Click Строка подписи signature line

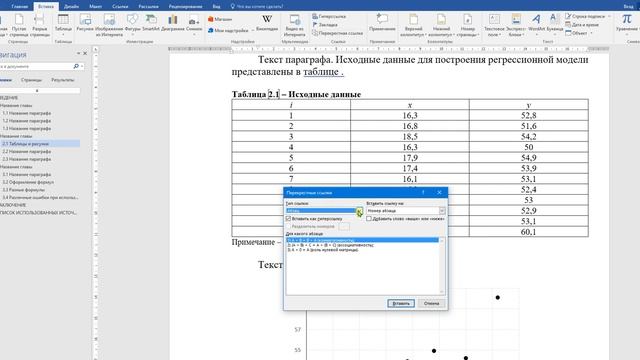coord(585,16)
